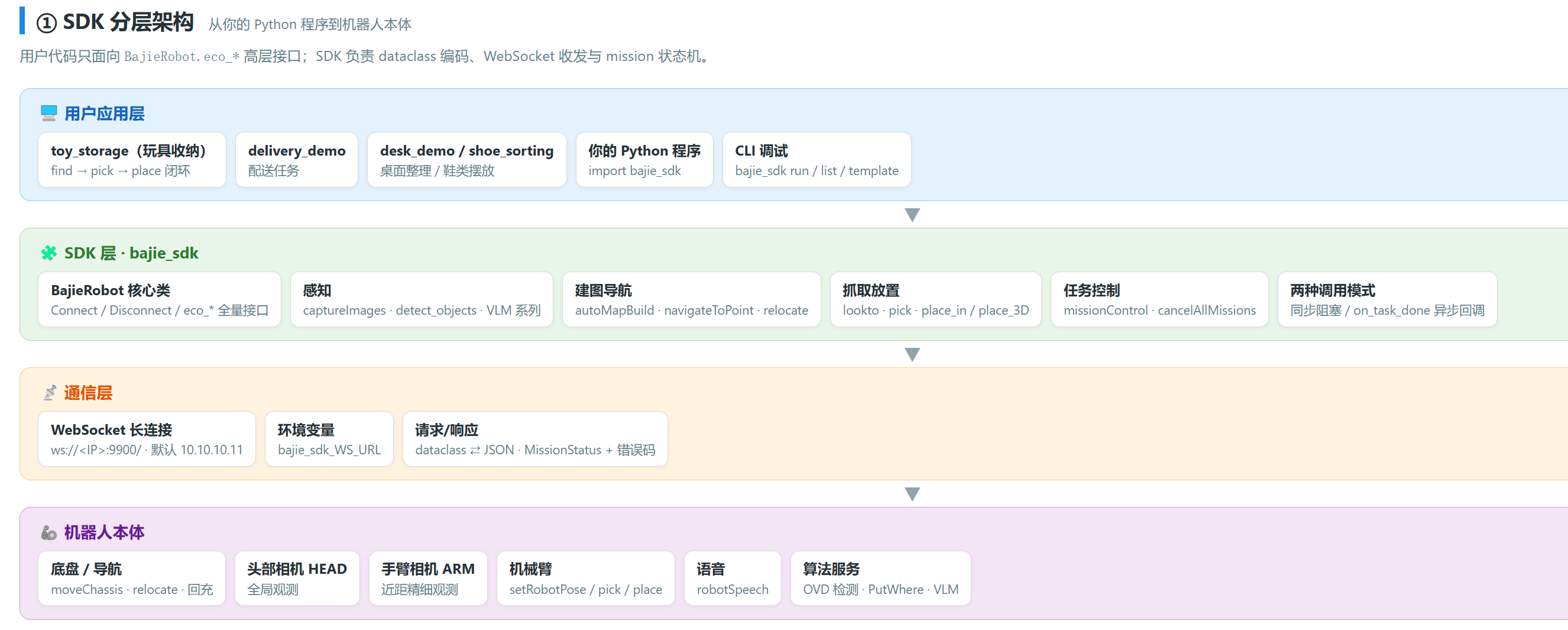Click the monitor icon beside 用户应用层
The height and width of the screenshot is (630, 1568).
click(x=48, y=114)
